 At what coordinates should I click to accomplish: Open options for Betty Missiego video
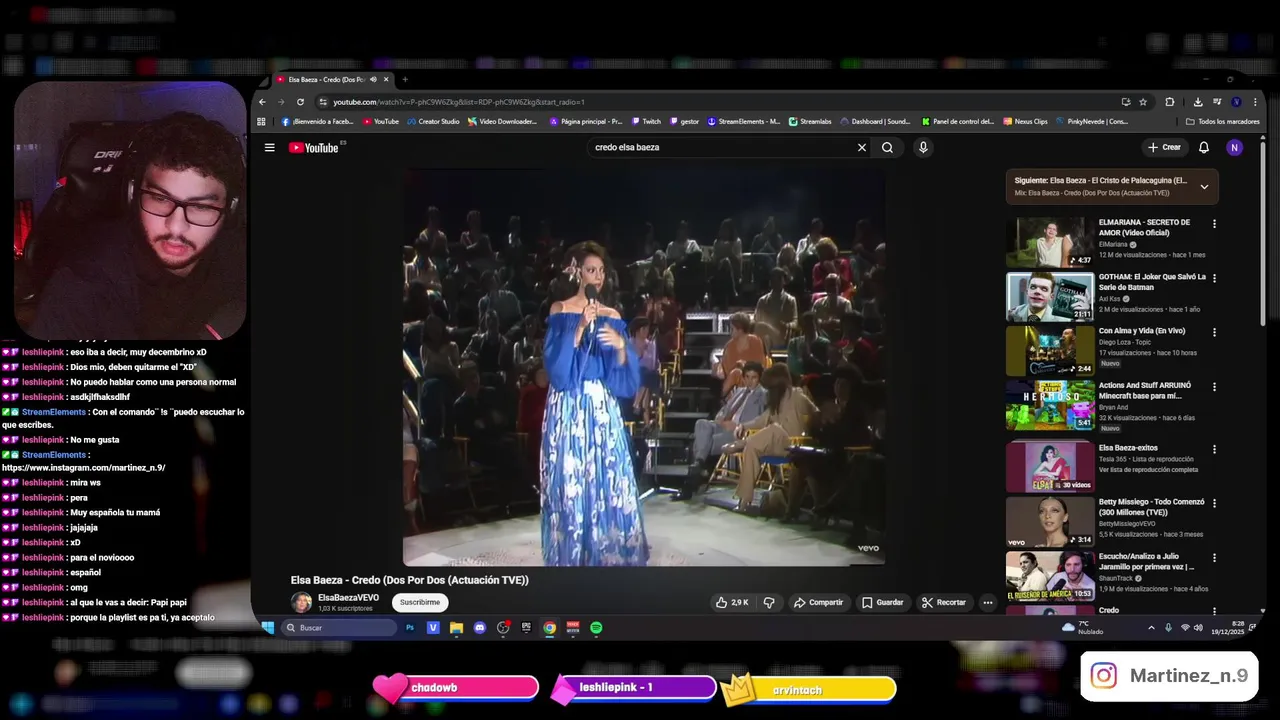[x=1214, y=504]
